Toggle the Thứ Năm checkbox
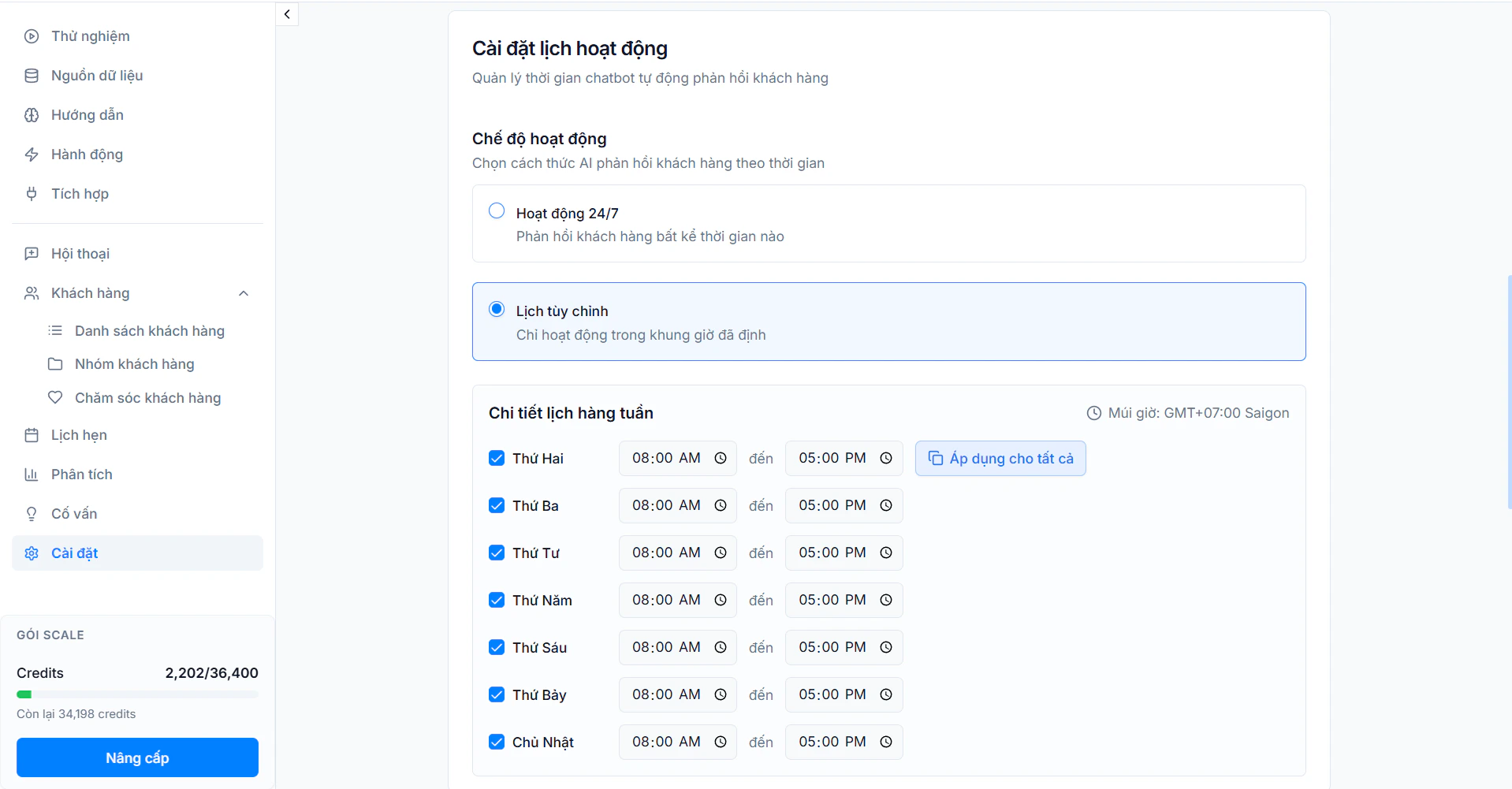The image size is (1512, 789). pyautogui.click(x=497, y=600)
